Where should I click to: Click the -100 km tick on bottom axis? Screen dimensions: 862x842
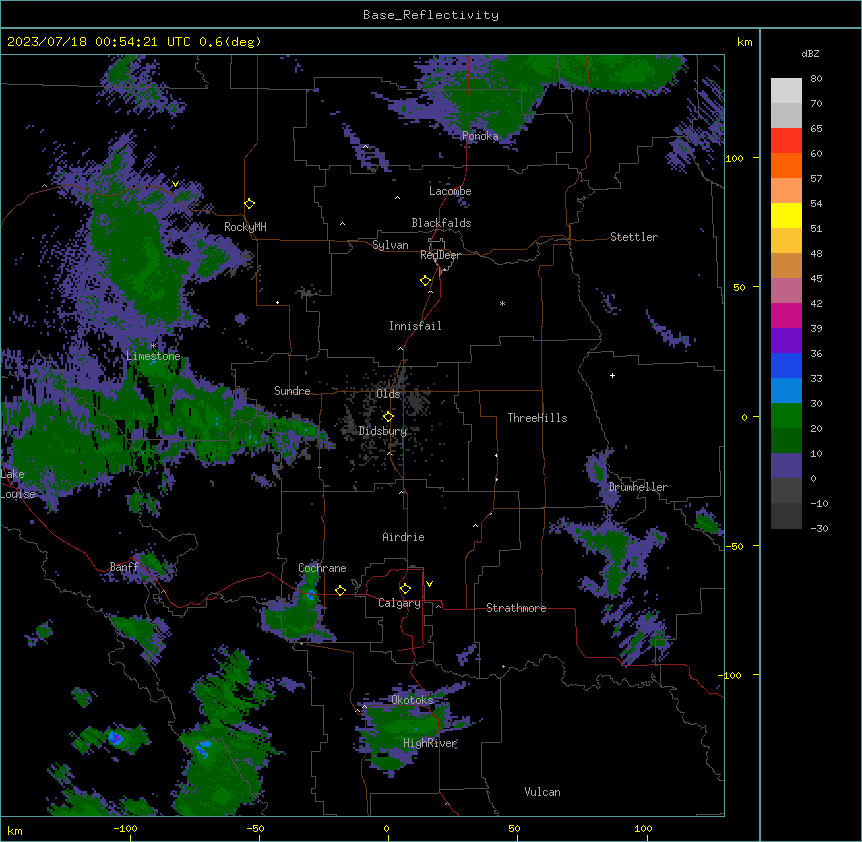(x=126, y=828)
